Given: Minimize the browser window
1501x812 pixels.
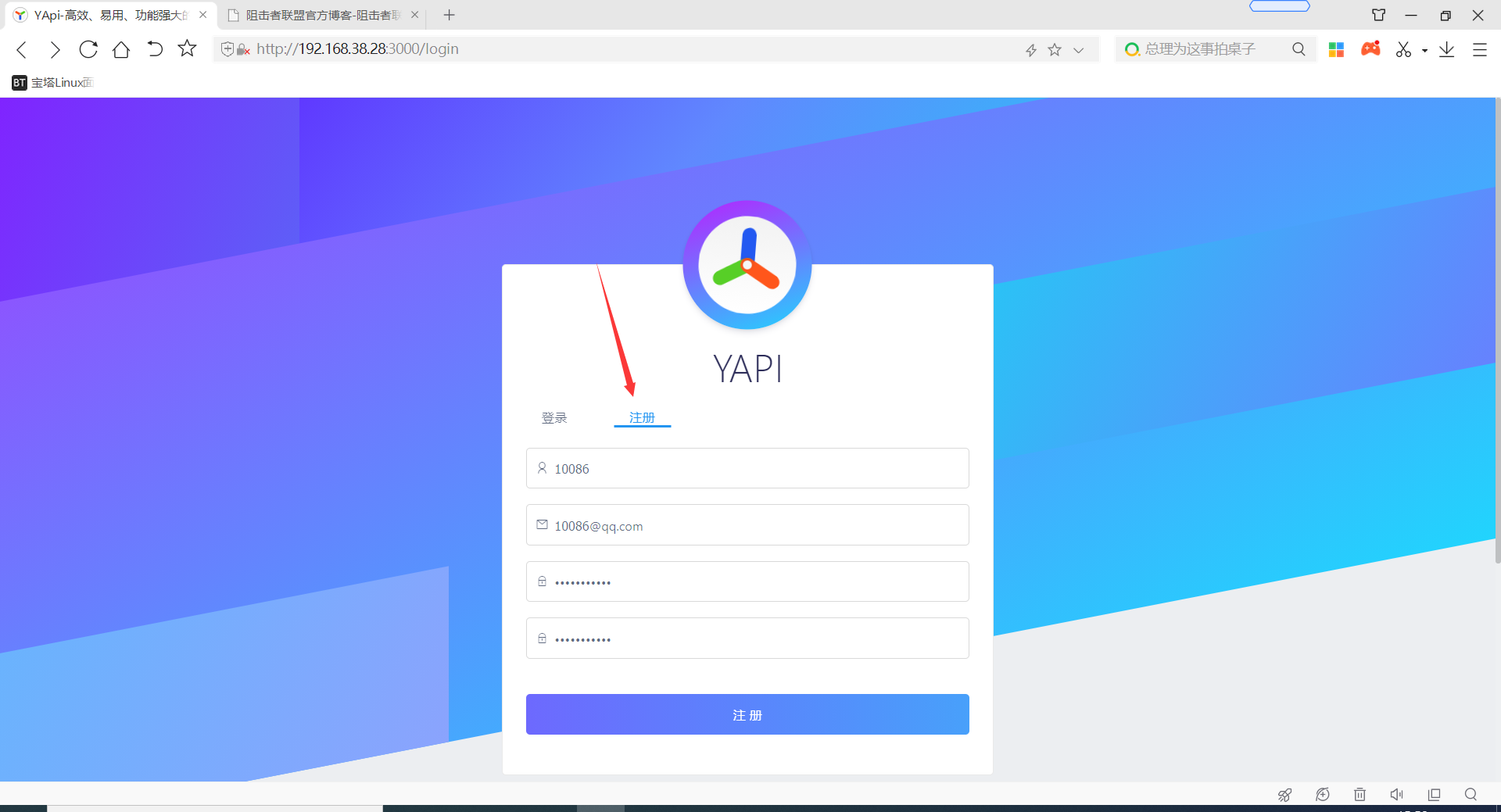Looking at the screenshot, I should click(1411, 15).
